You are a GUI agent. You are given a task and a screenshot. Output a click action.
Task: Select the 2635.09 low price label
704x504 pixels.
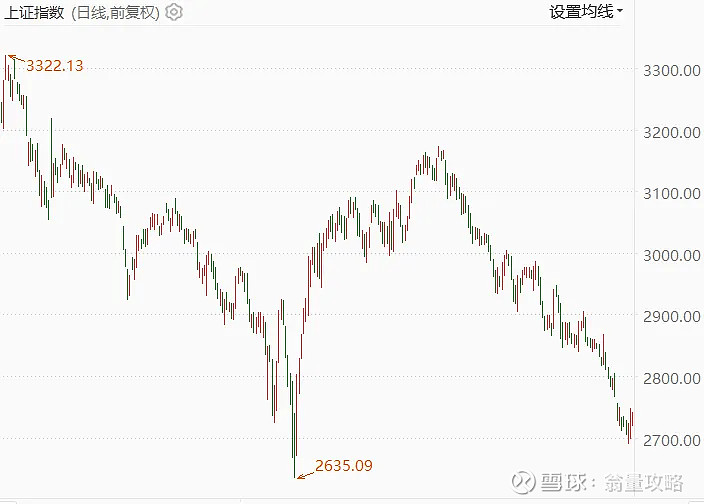344,466
